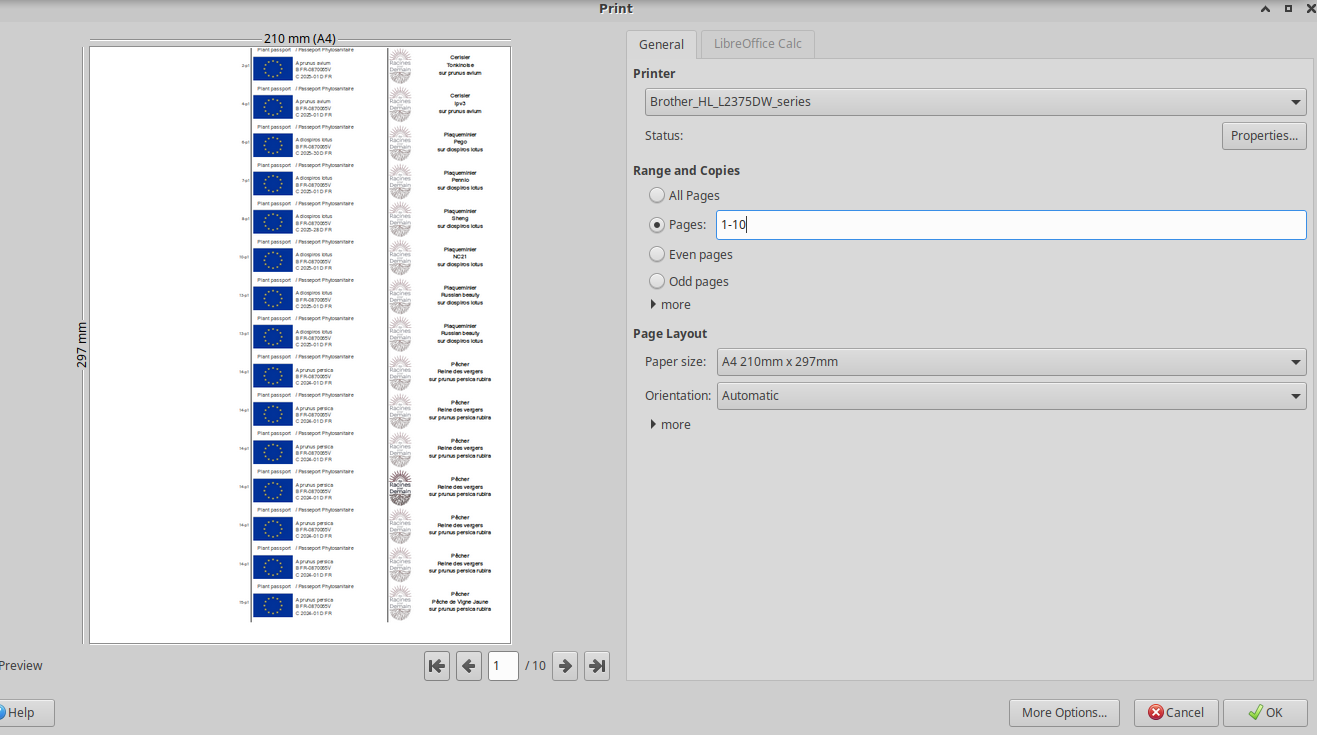Choose the Odd pages option
Screen dimensions: 1317x735
click(657, 282)
